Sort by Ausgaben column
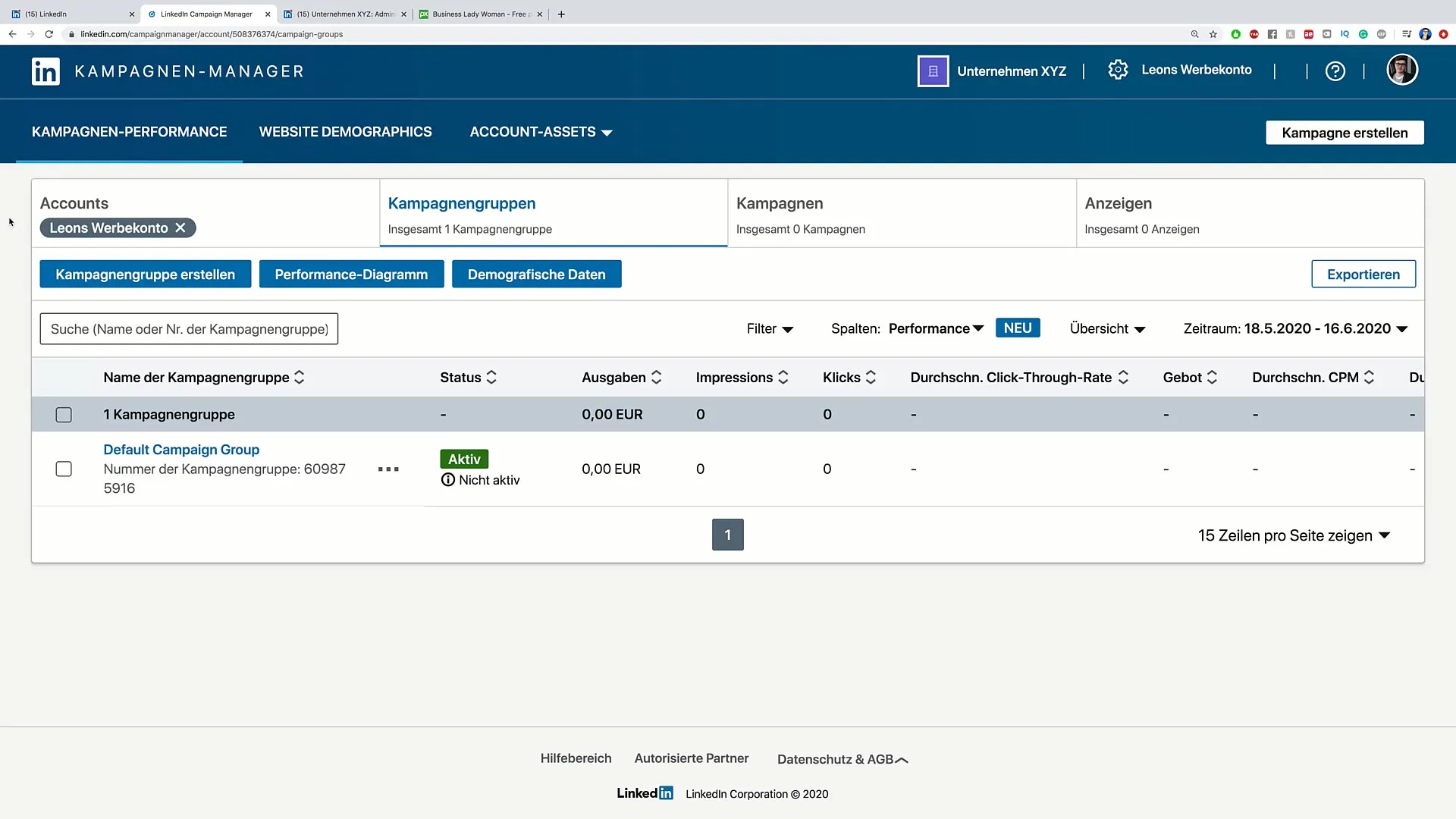Viewport: 1456px width, 819px height. 657,377
